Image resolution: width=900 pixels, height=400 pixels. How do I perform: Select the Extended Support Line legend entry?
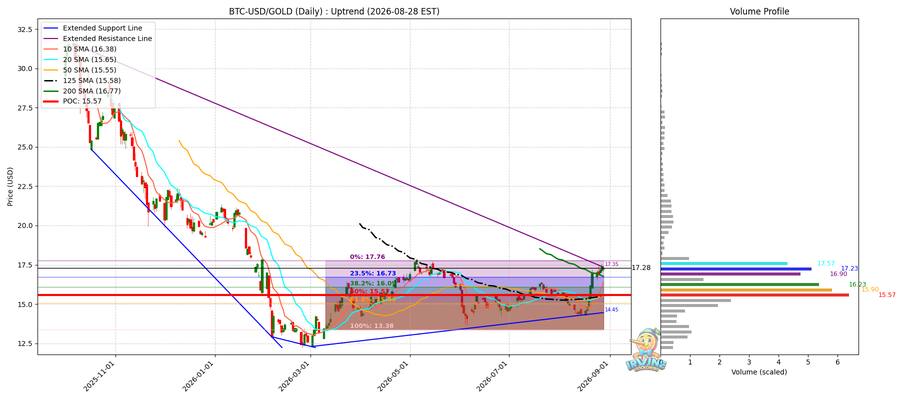92,28
